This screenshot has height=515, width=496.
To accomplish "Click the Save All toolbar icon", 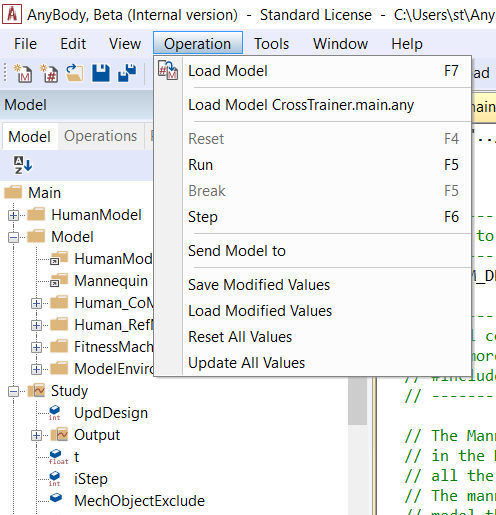I will tap(127, 73).
